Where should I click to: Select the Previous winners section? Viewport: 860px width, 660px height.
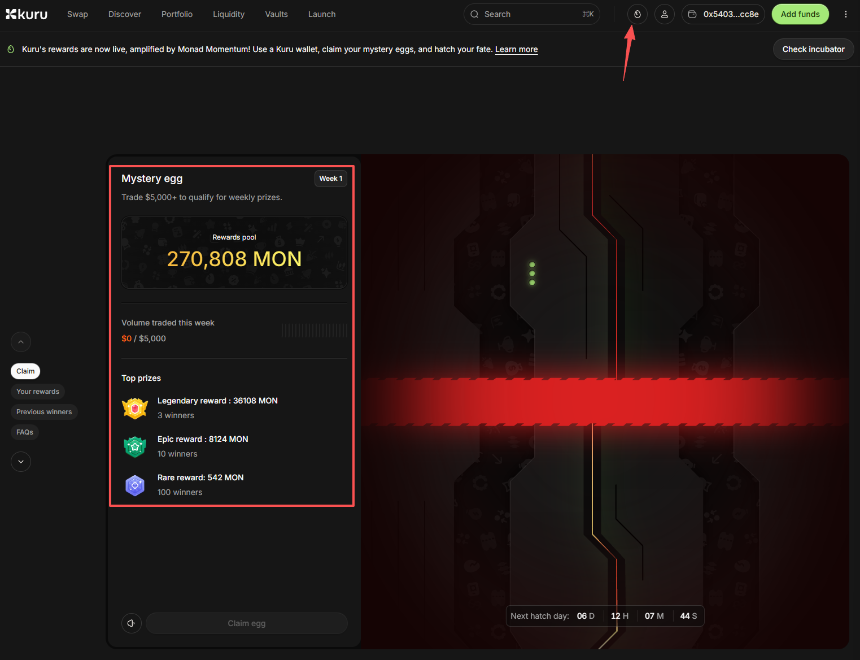tap(44, 411)
